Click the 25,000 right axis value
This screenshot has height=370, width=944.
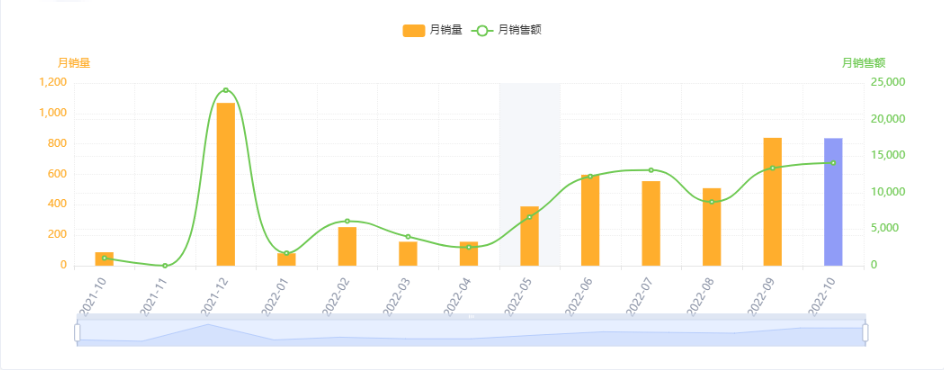[x=888, y=82]
